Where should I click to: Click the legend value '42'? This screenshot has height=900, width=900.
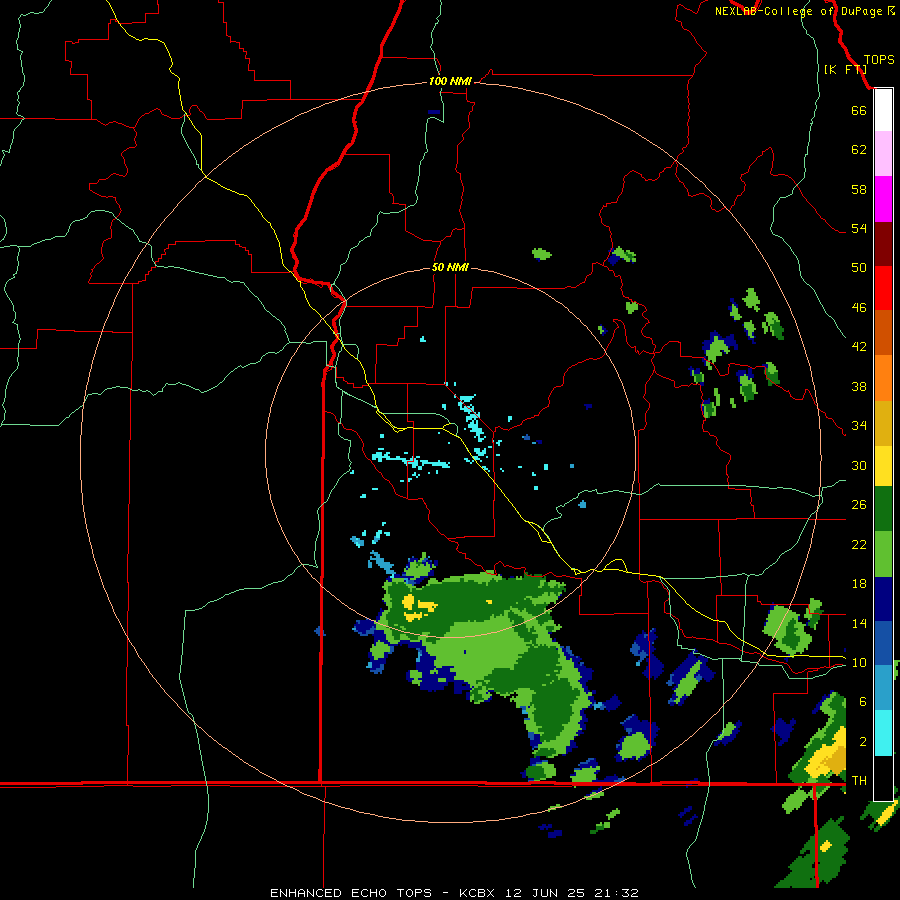(859, 346)
